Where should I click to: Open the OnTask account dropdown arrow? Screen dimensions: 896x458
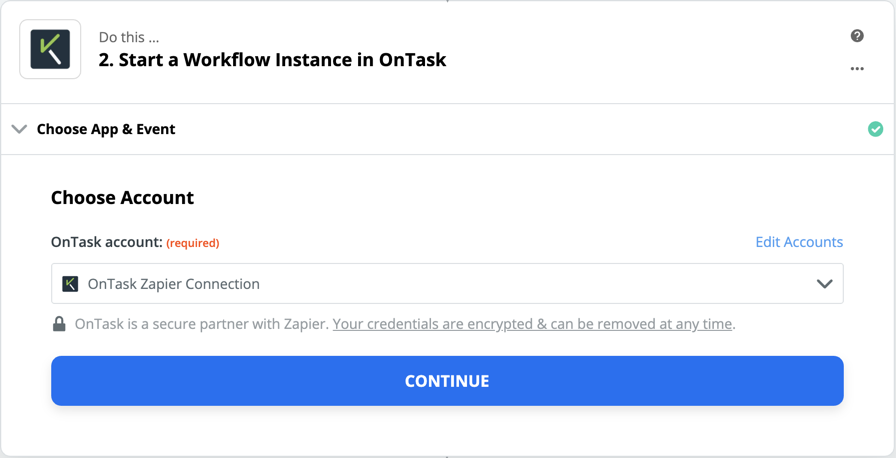click(x=824, y=284)
